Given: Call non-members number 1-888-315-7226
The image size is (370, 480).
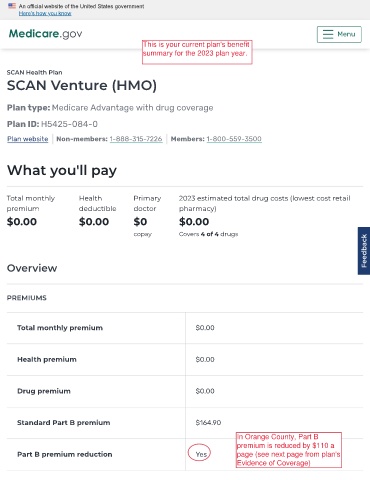Looking at the screenshot, I should [x=136, y=139].
